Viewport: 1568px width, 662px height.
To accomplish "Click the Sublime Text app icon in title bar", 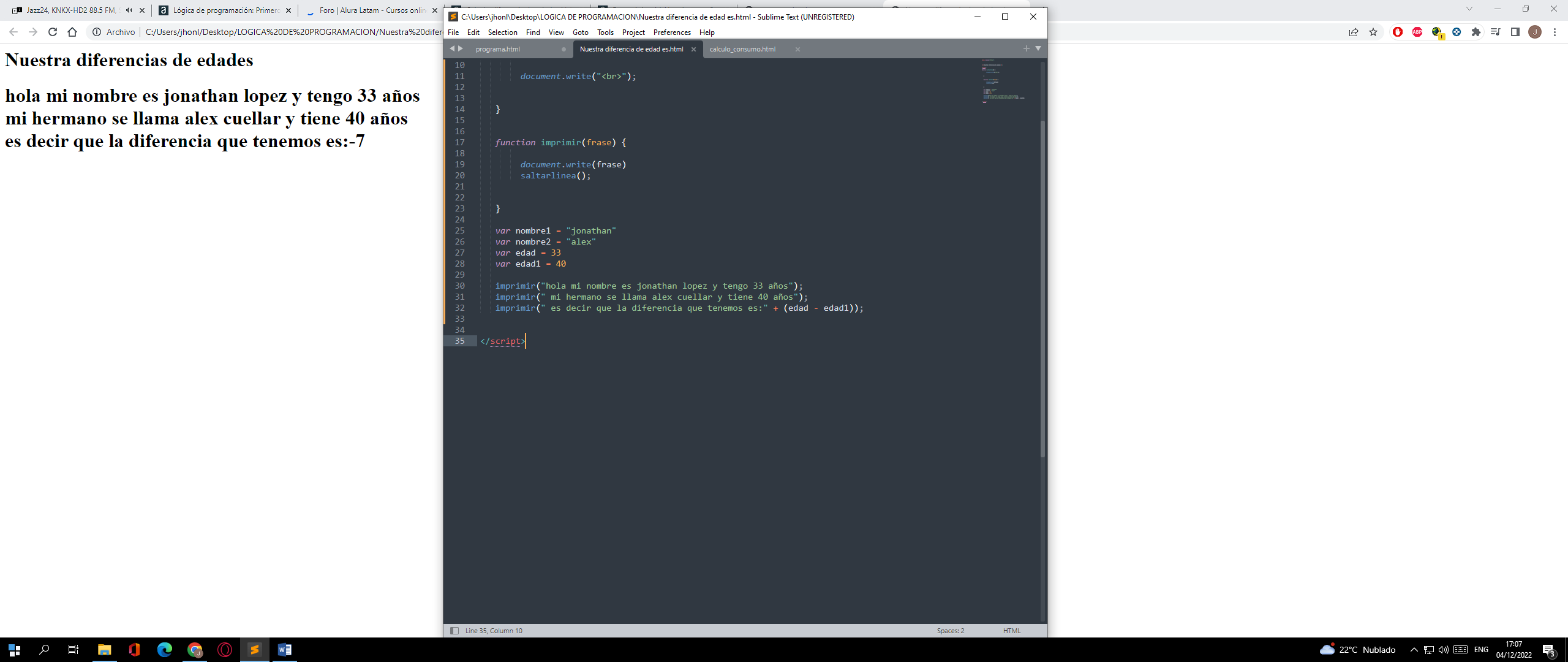I will [x=453, y=17].
